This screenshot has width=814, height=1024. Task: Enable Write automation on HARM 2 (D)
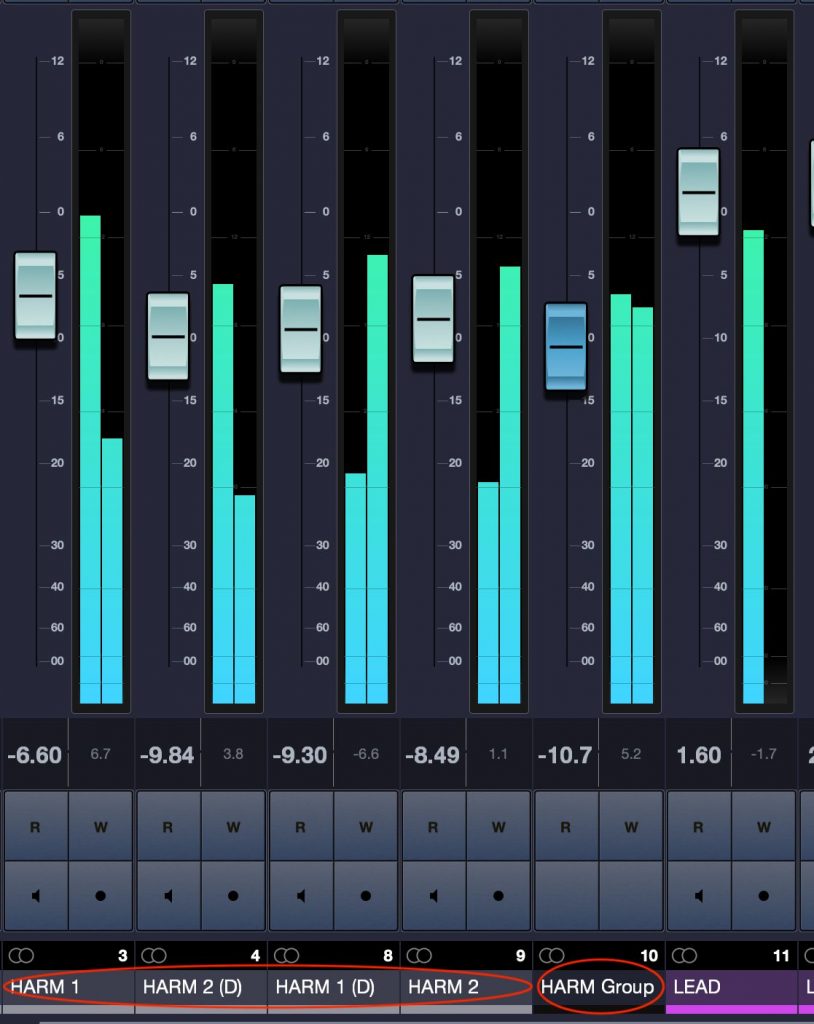[x=230, y=827]
